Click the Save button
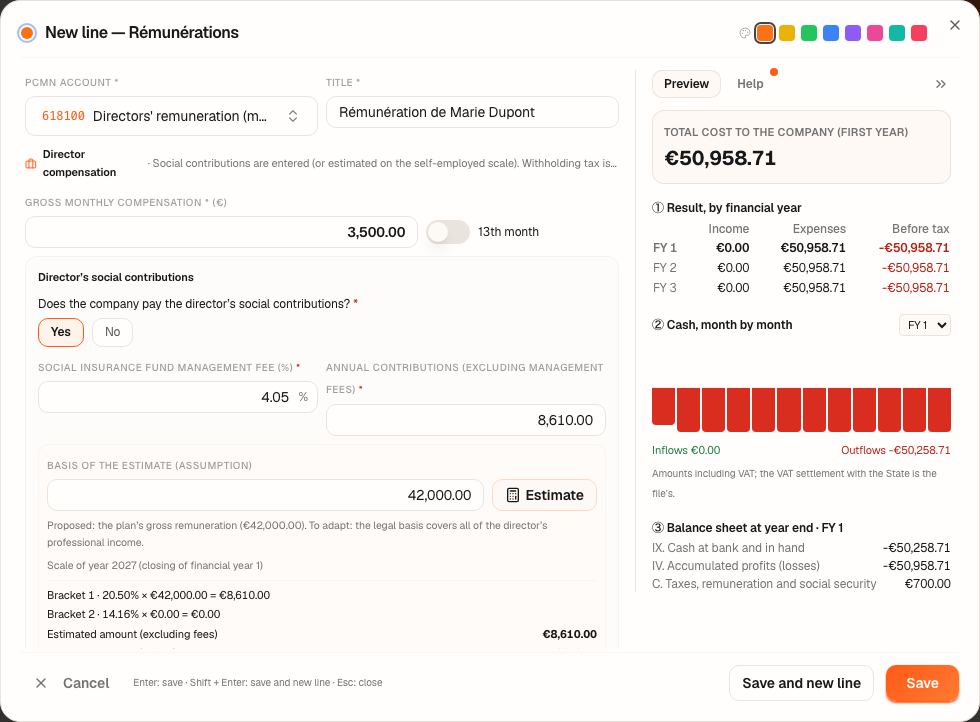The height and width of the screenshot is (722, 980). coord(922,683)
